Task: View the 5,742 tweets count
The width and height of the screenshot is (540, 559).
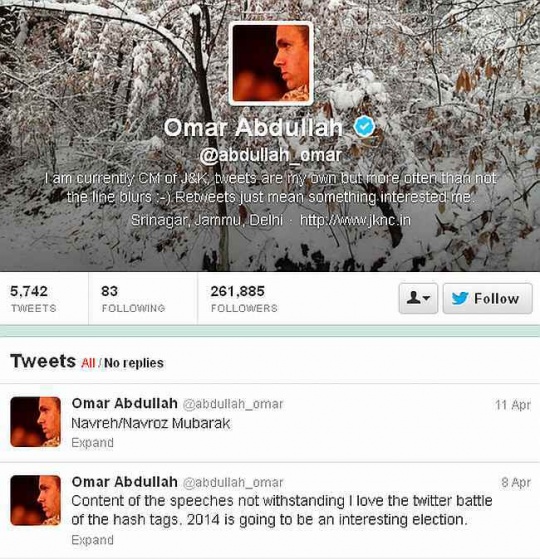Action: (34, 298)
